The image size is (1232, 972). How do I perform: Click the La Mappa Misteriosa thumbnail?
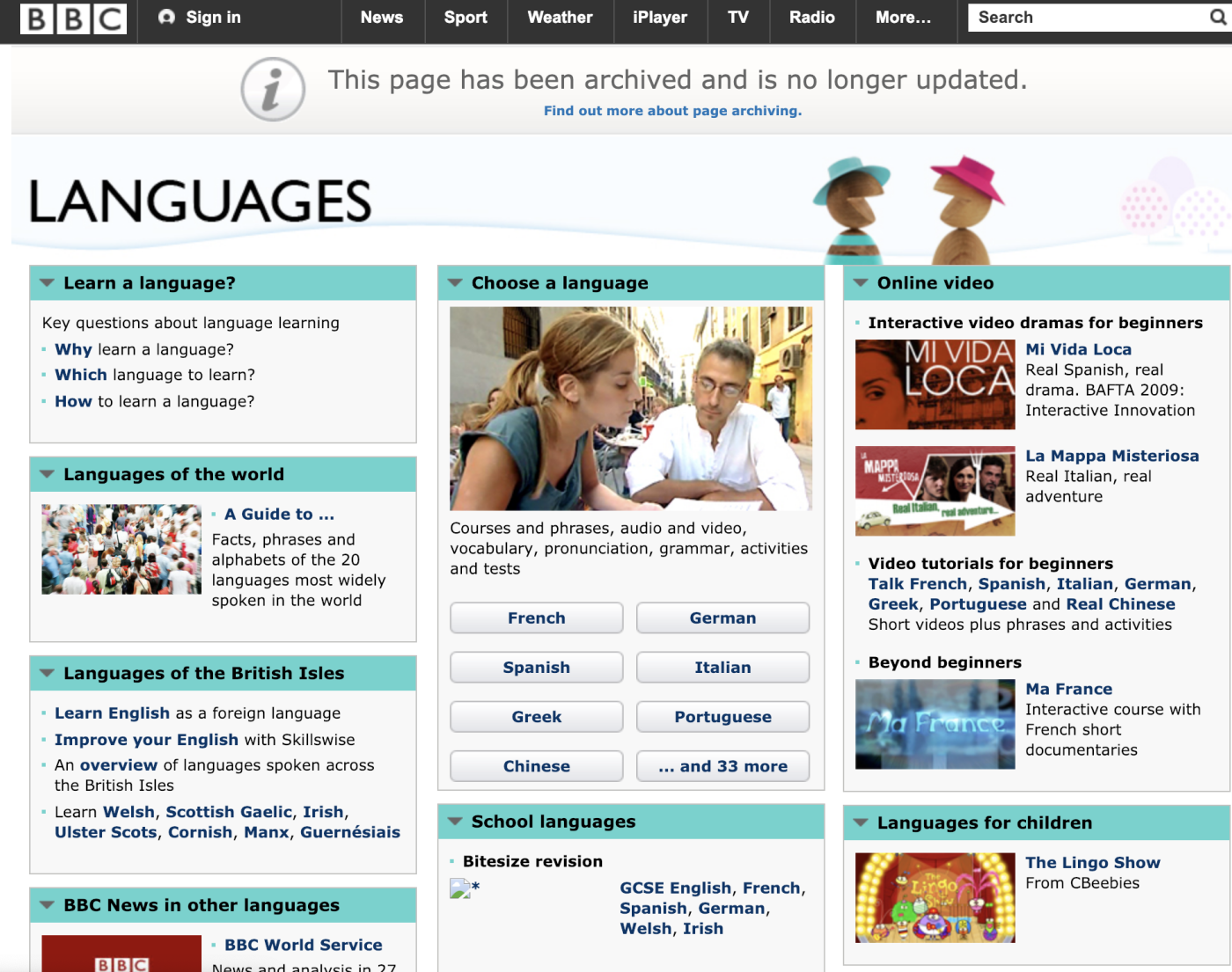point(935,491)
